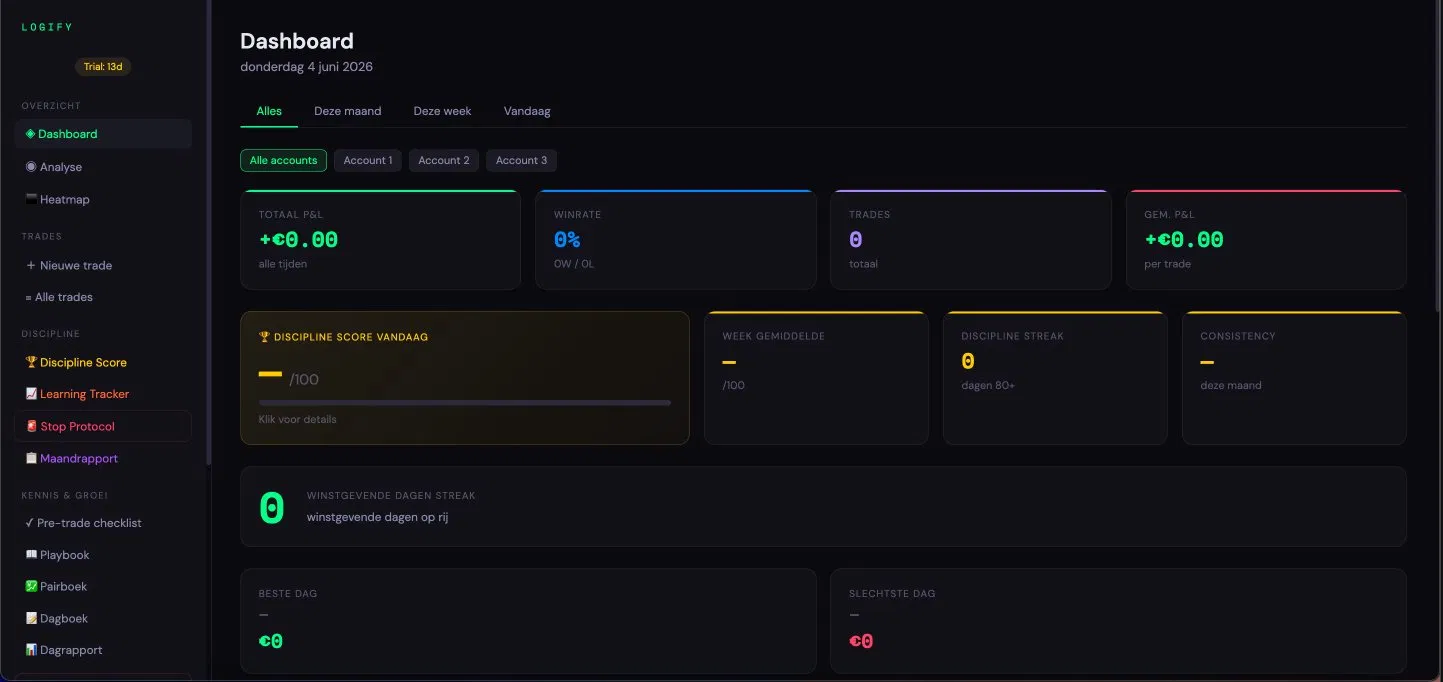Click the plus icon for Nieuwe trade

(31, 266)
